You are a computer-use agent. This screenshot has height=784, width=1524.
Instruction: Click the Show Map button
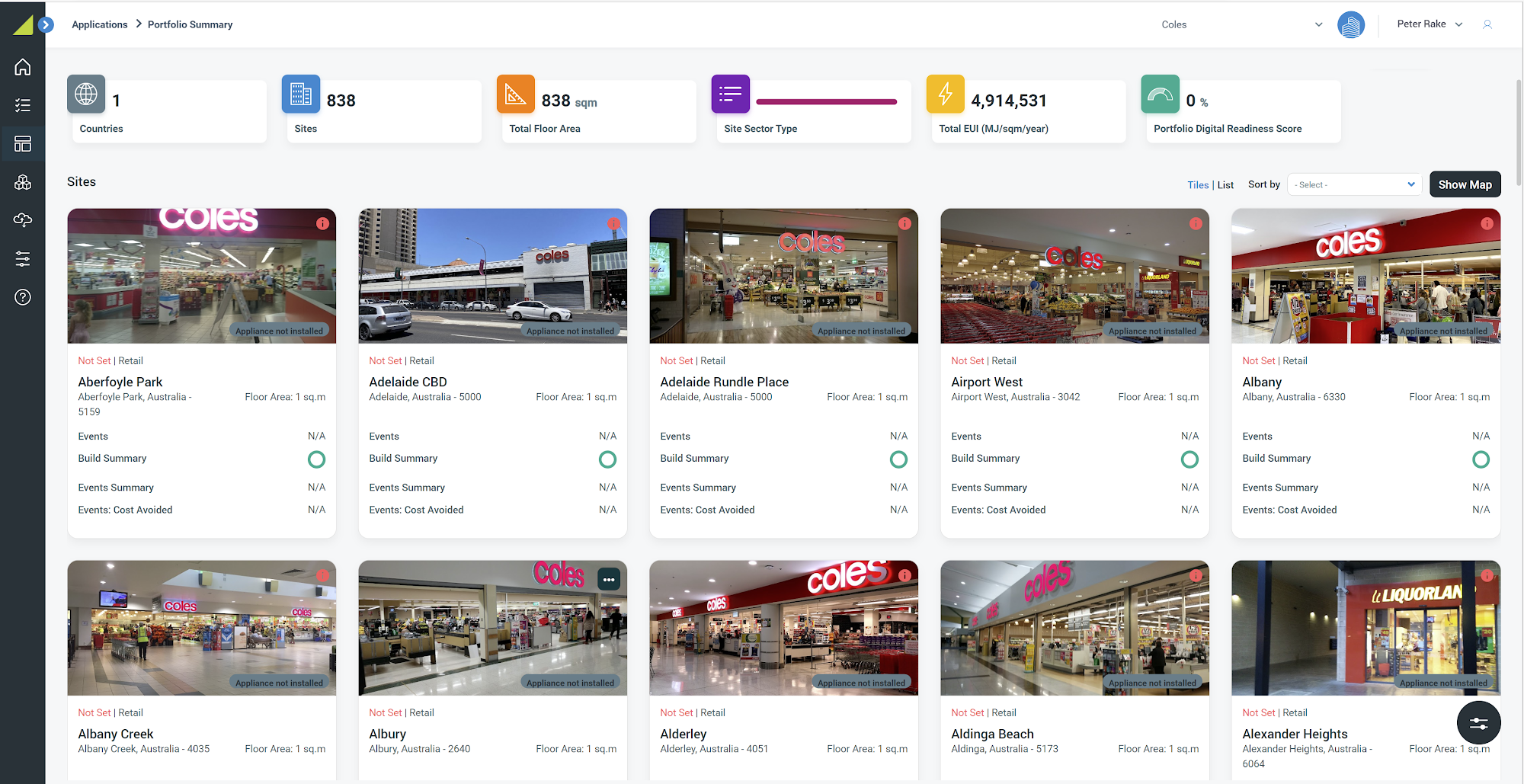click(x=1465, y=184)
